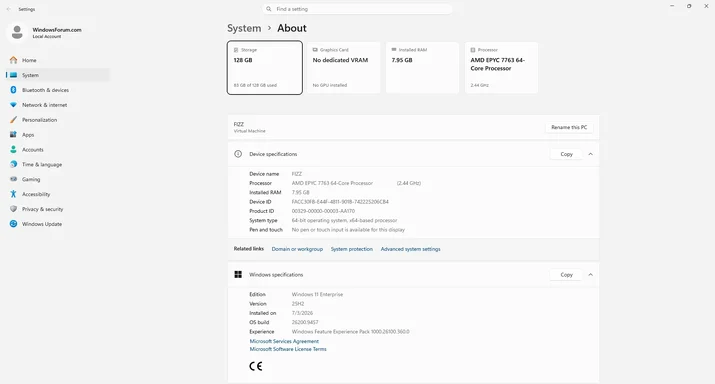715x384 pixels.
Task: Click the Network & internet wifi icon
Action: [13, 105]
